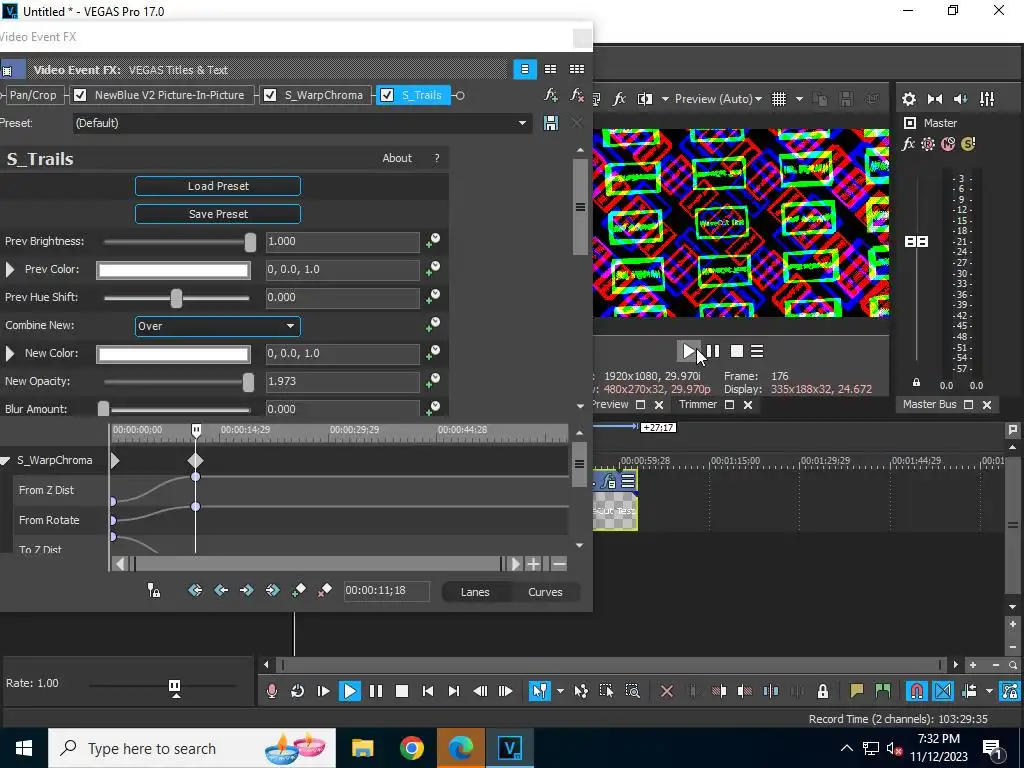Click the Prev Hue Shift value field

(x=343, y=298)
